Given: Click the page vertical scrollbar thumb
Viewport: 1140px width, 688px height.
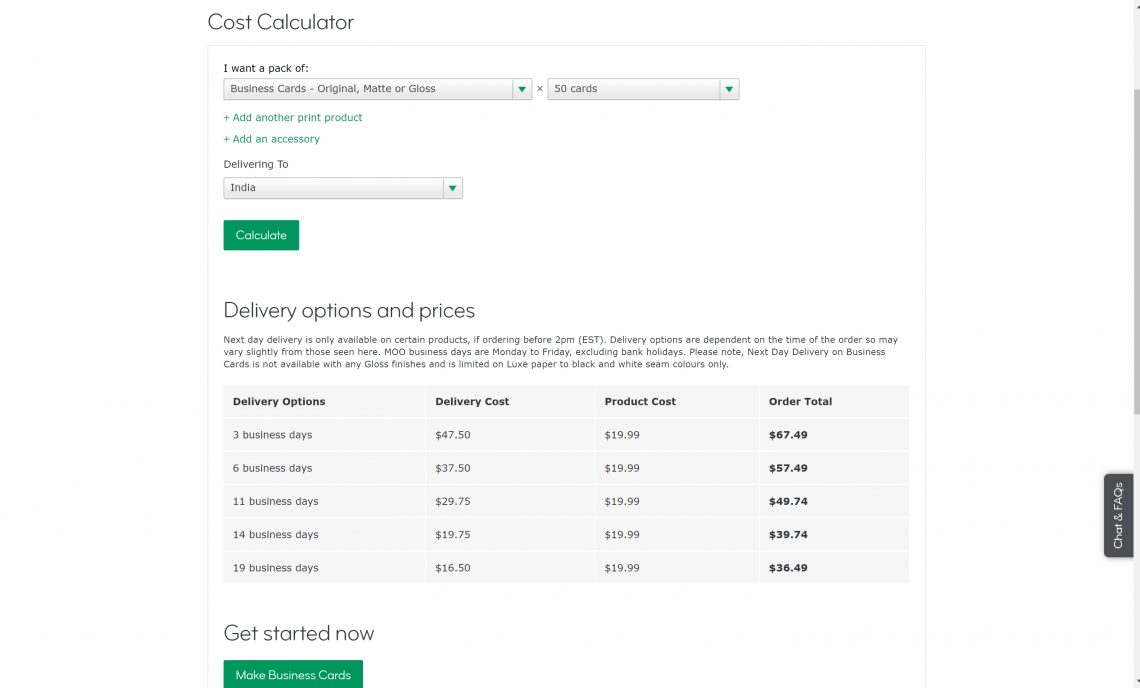Looking at the screenshot, I should coord(1136,251).
